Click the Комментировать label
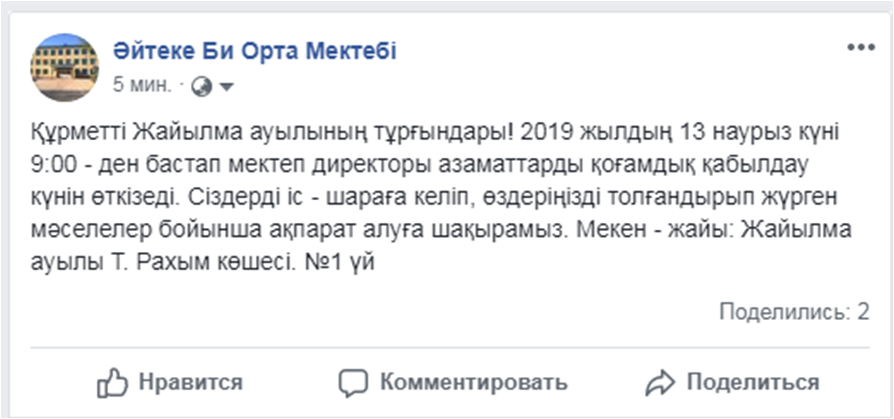This screenshot has height=419, width=894. point(474,382)
